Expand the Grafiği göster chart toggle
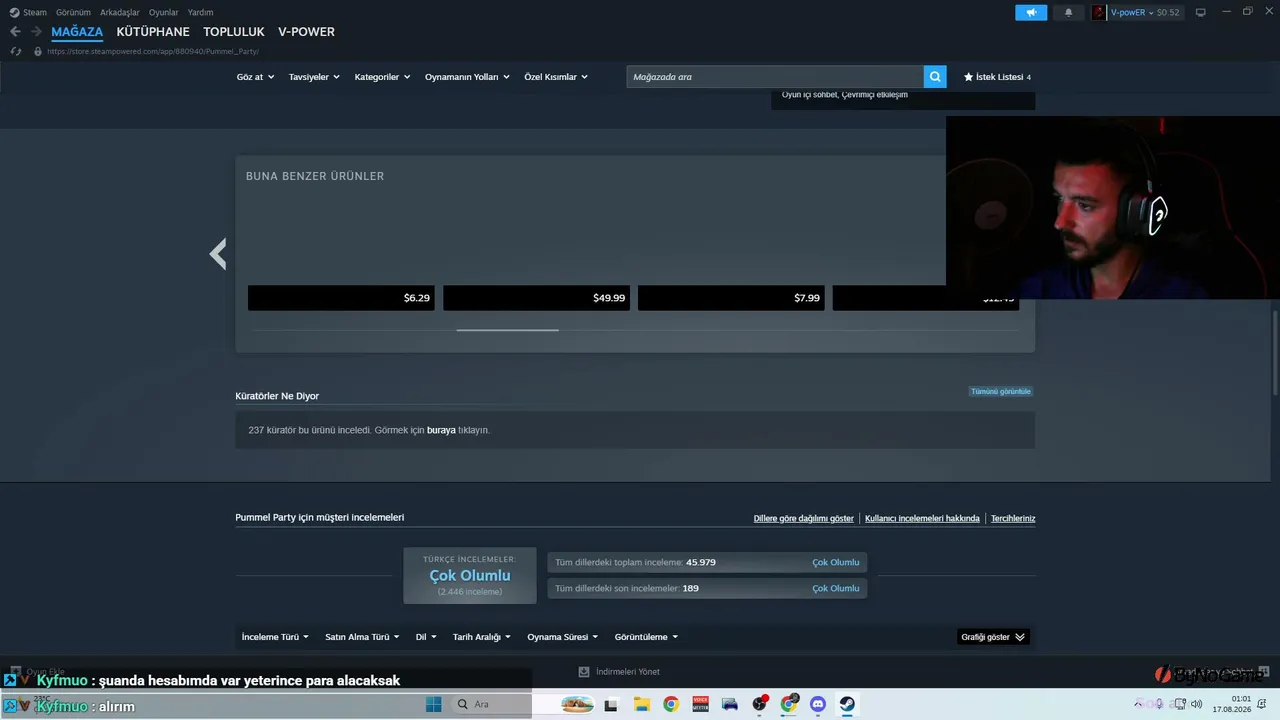Viewport: 1280px width, 720px height. 993,637
